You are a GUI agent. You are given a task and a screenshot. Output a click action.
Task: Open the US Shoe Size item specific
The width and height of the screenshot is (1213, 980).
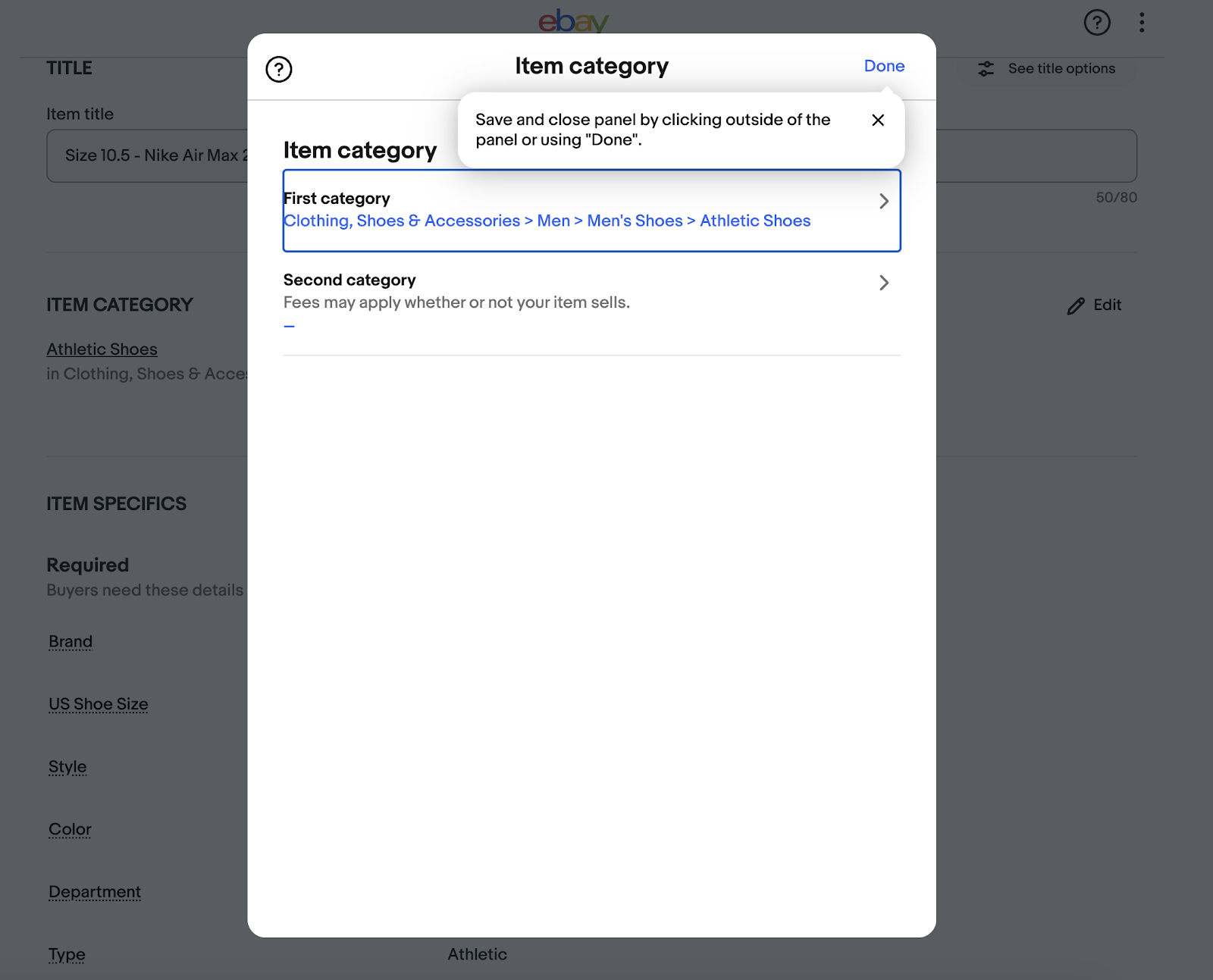98,704
